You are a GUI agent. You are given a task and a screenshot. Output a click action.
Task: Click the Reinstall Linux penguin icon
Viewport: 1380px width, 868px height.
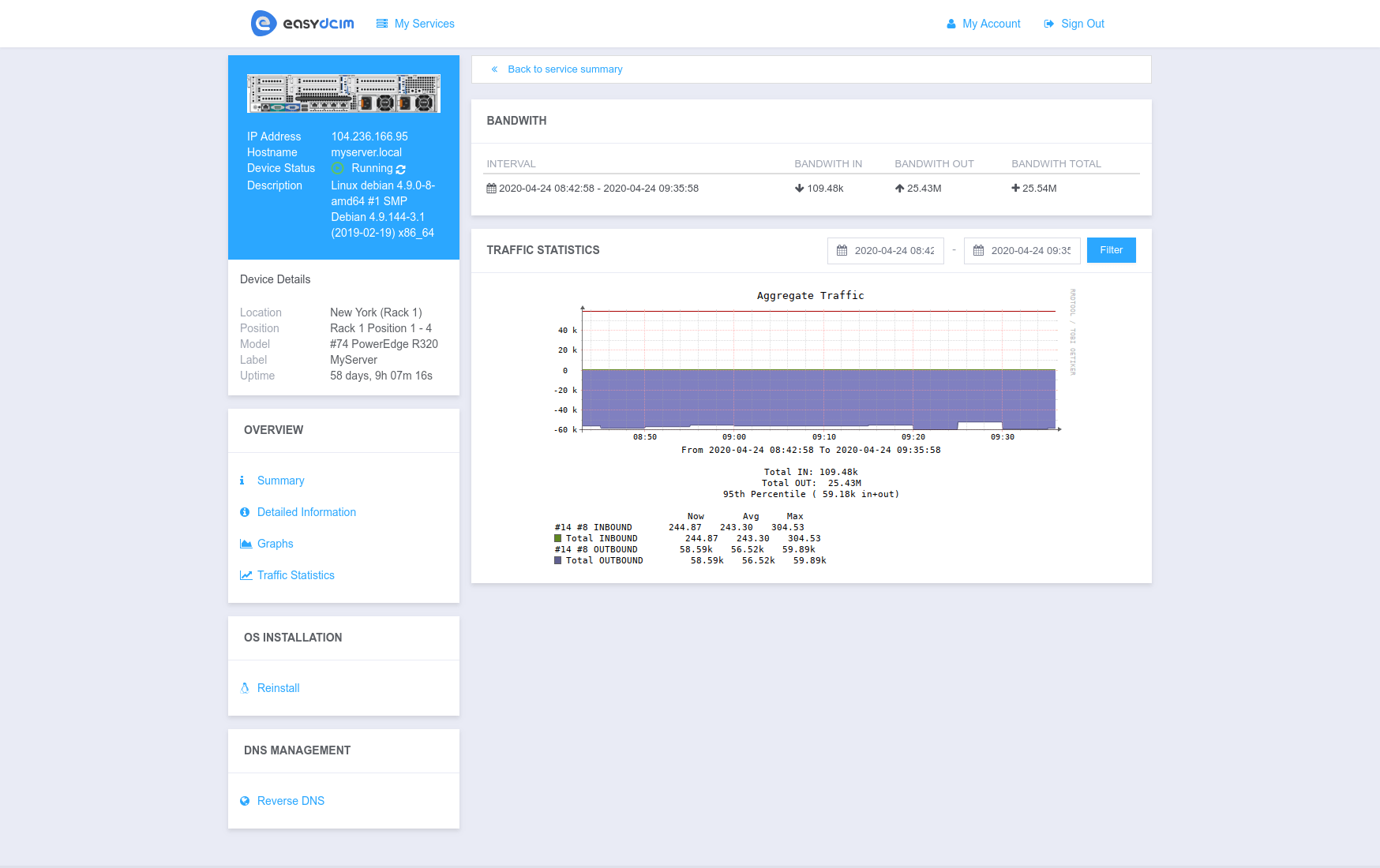click(245, 688)
